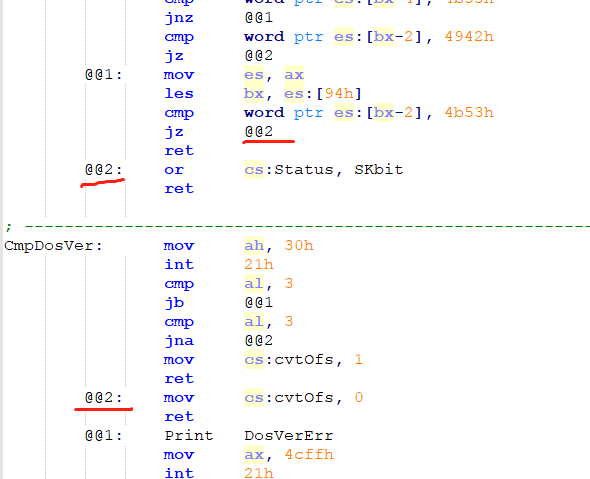
Task: Click the les instruction mnemonic
Action: [x=179, y=94]
